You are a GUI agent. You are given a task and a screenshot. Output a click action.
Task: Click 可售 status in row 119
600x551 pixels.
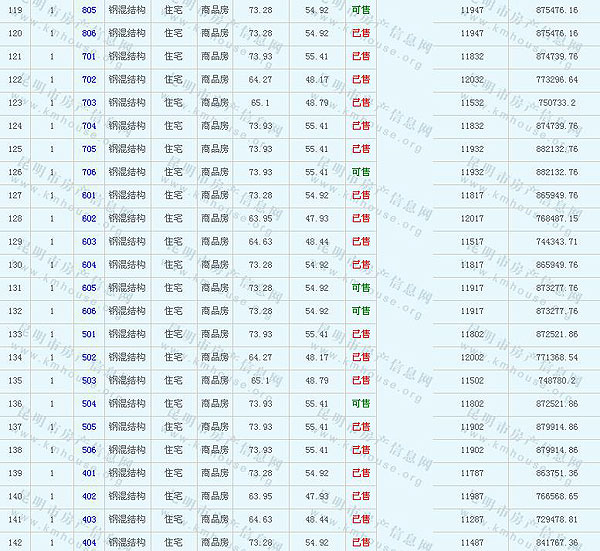[361, 10]
